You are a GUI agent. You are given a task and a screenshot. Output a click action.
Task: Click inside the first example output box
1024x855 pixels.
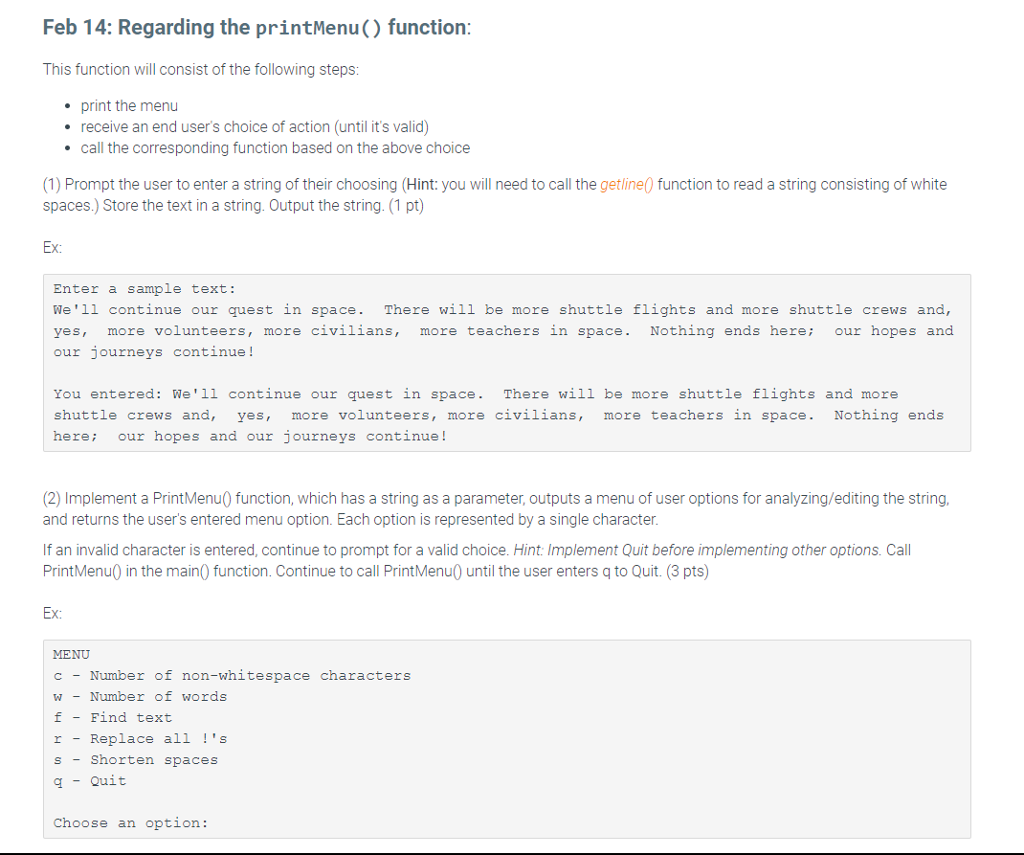[x=505, y=362]
